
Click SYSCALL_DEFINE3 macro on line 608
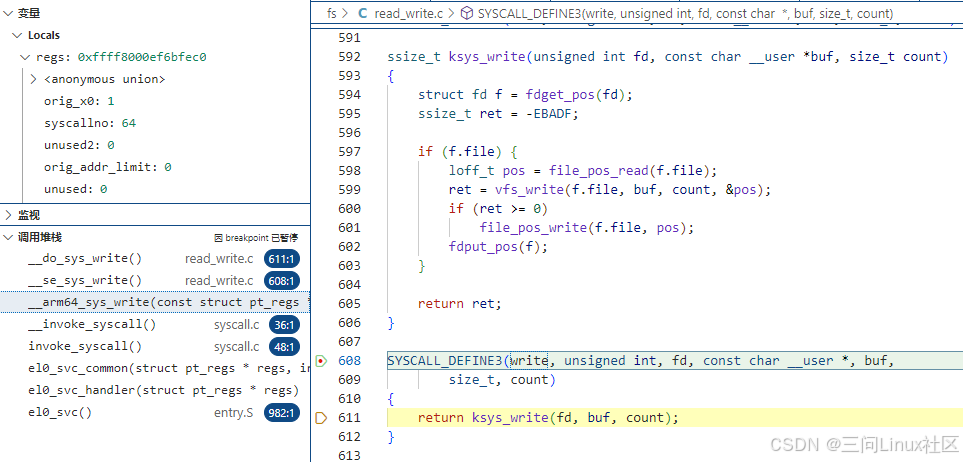445,361
